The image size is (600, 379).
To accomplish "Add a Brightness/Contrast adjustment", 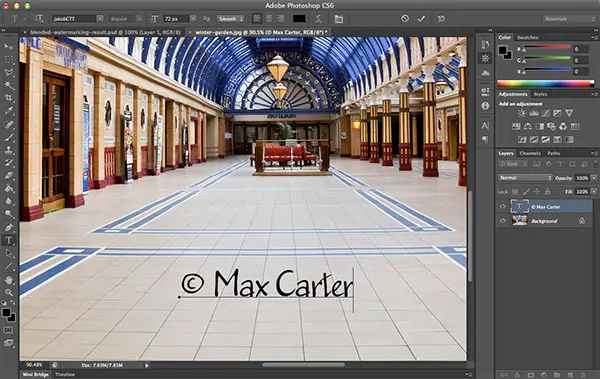I will point(522,113).
